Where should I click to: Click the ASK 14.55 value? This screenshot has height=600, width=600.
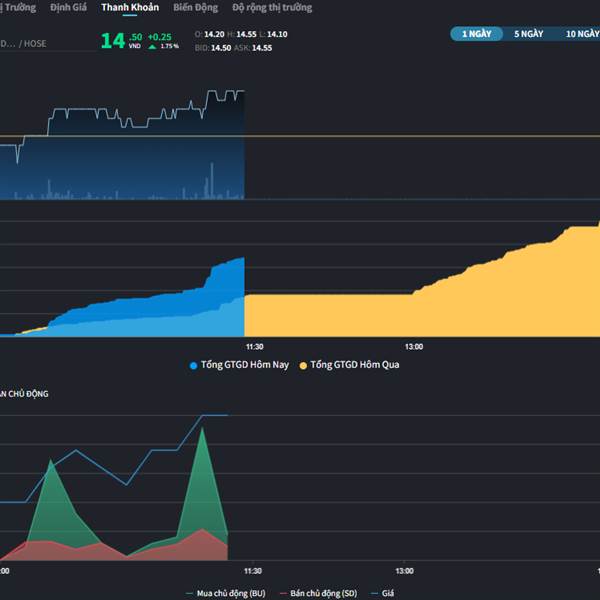coord(262,48)
